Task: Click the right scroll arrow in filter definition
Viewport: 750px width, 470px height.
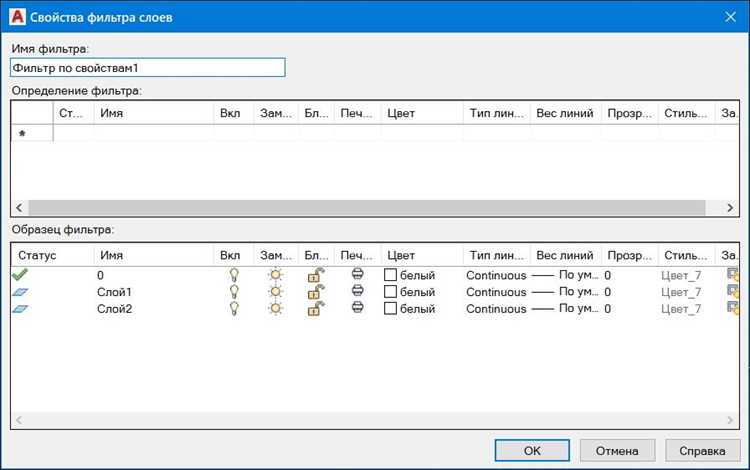Action: [x=730, y=208]
